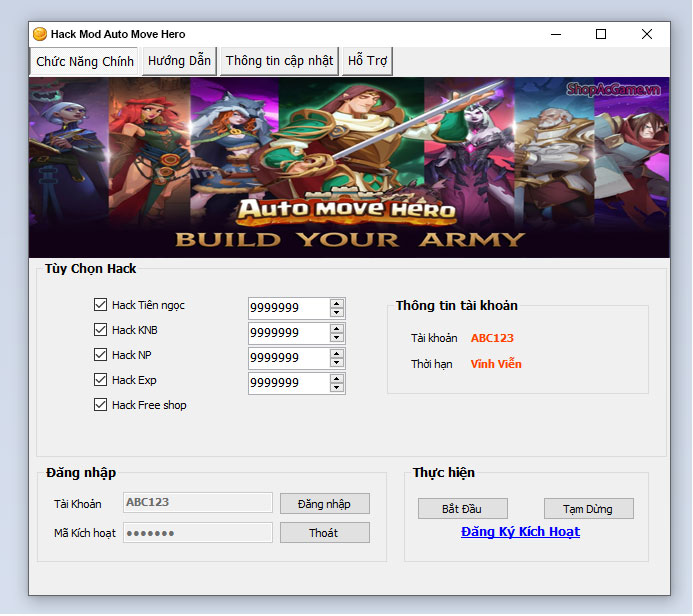Screen dimensions: 693x616
Task: Decrease Hack Exp value with down arrow
Action: pyautogui.click(x=337, y=388)
